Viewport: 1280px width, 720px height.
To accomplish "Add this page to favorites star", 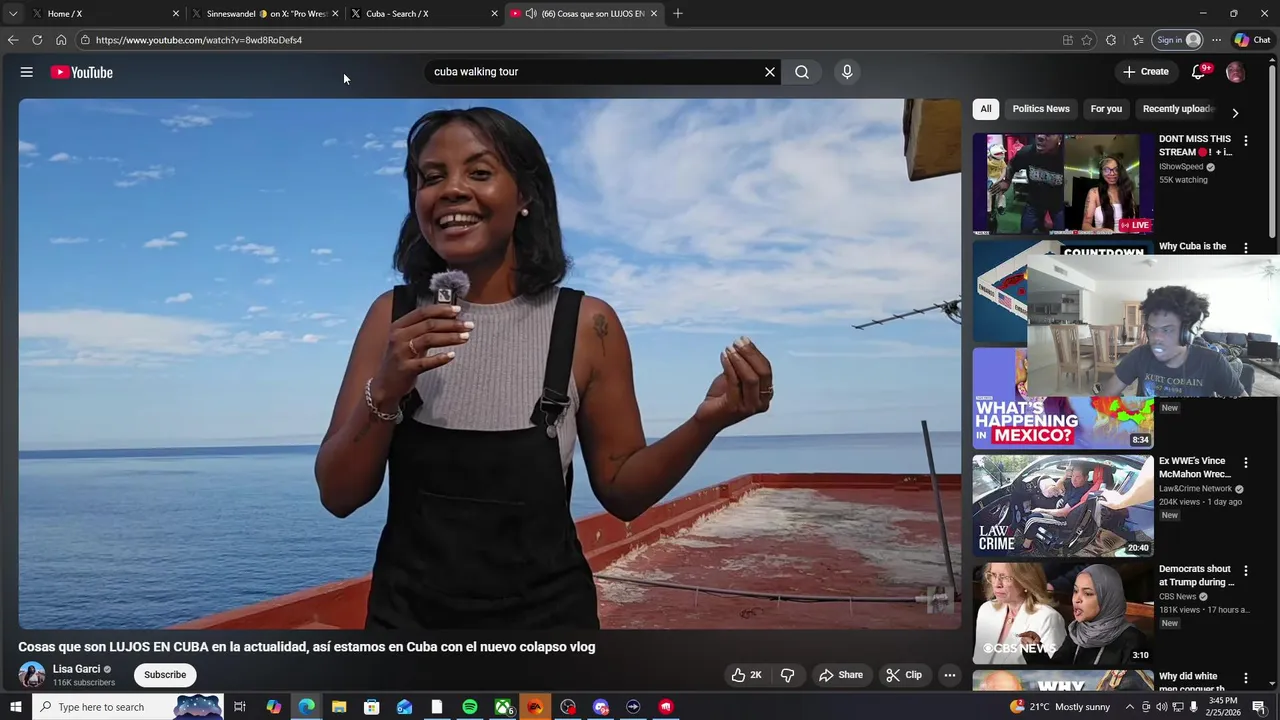I will [1087, 40].
